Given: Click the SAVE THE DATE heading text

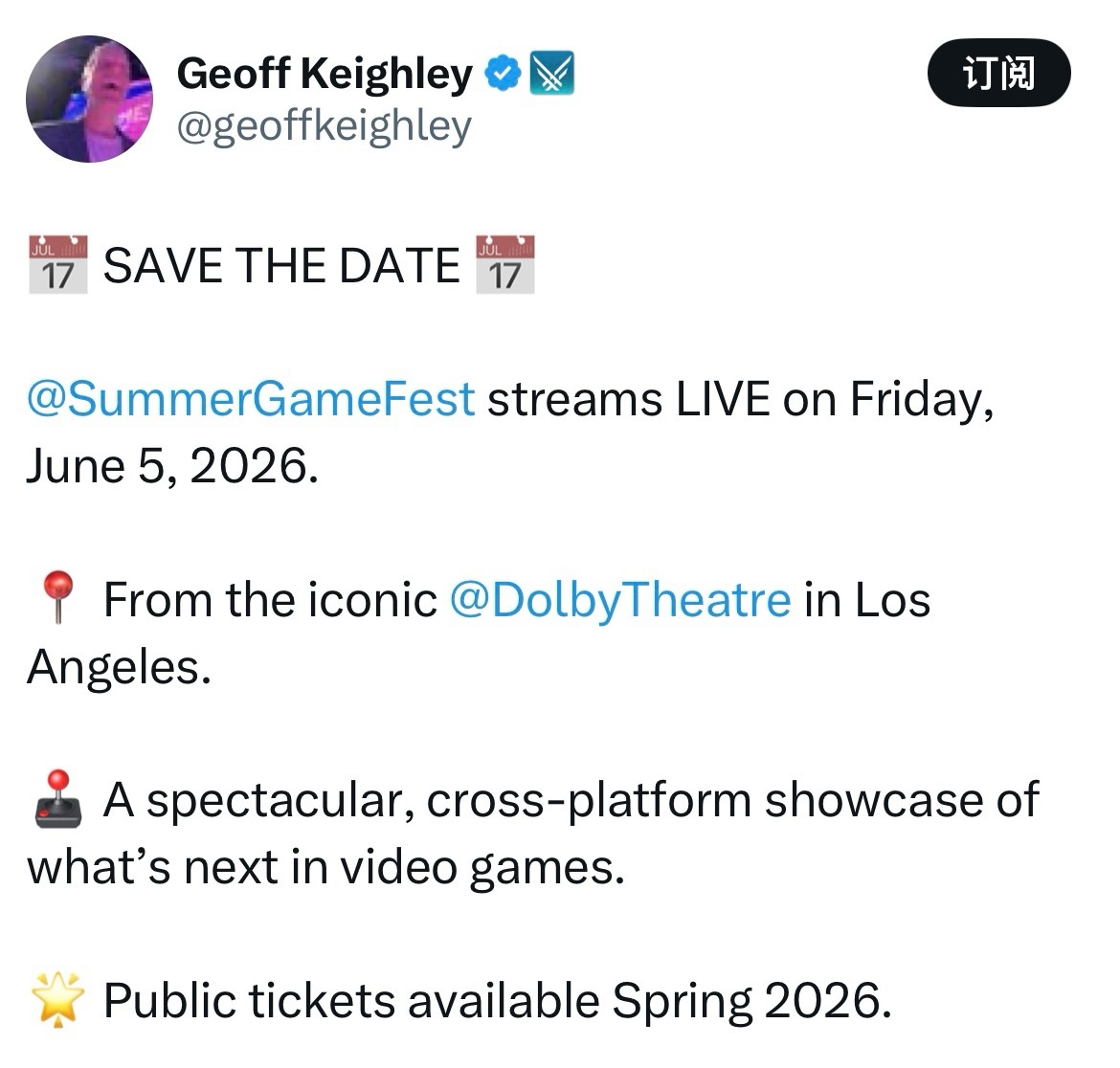Looking at the screenshot, I should [281, 266].
